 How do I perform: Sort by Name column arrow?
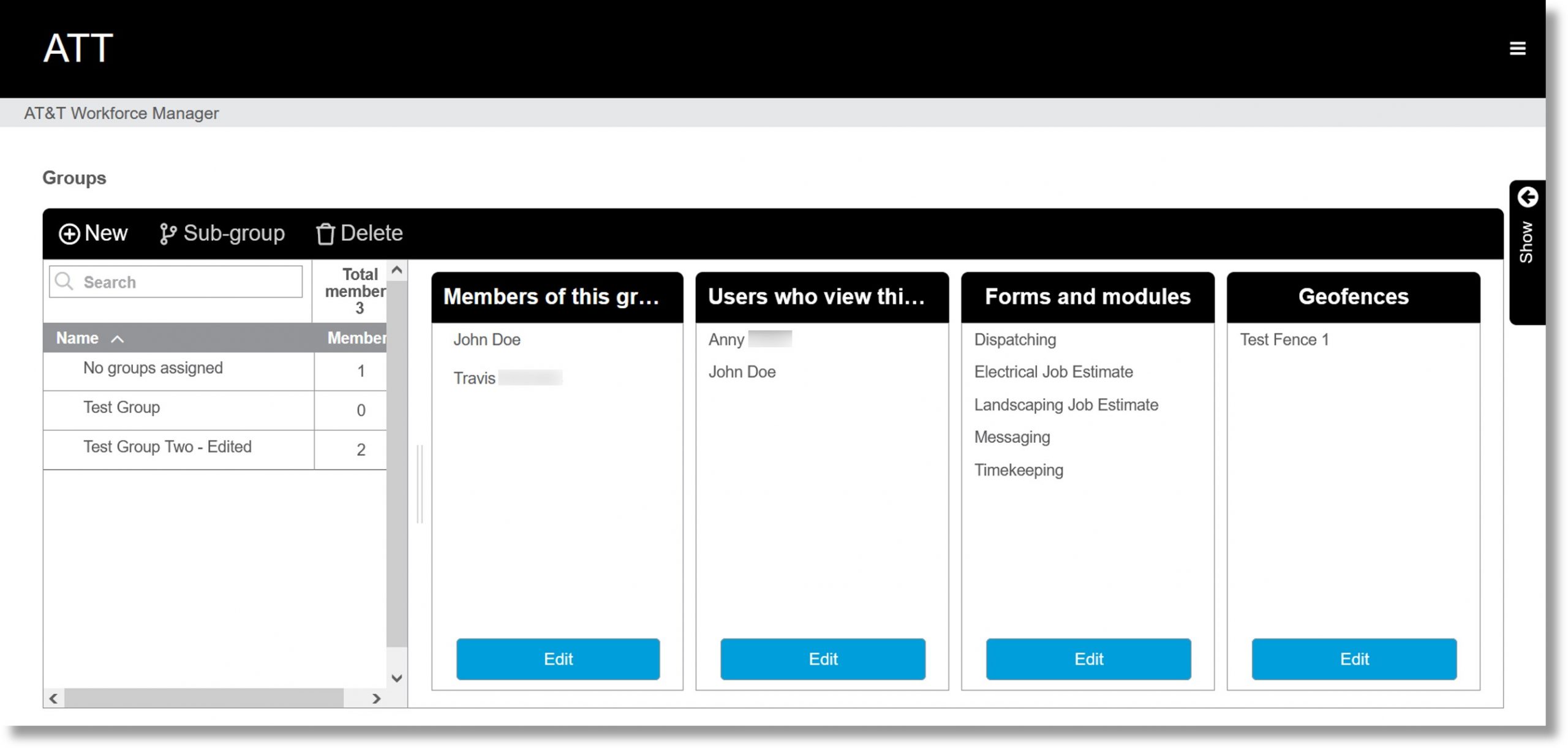pos(118,339)
